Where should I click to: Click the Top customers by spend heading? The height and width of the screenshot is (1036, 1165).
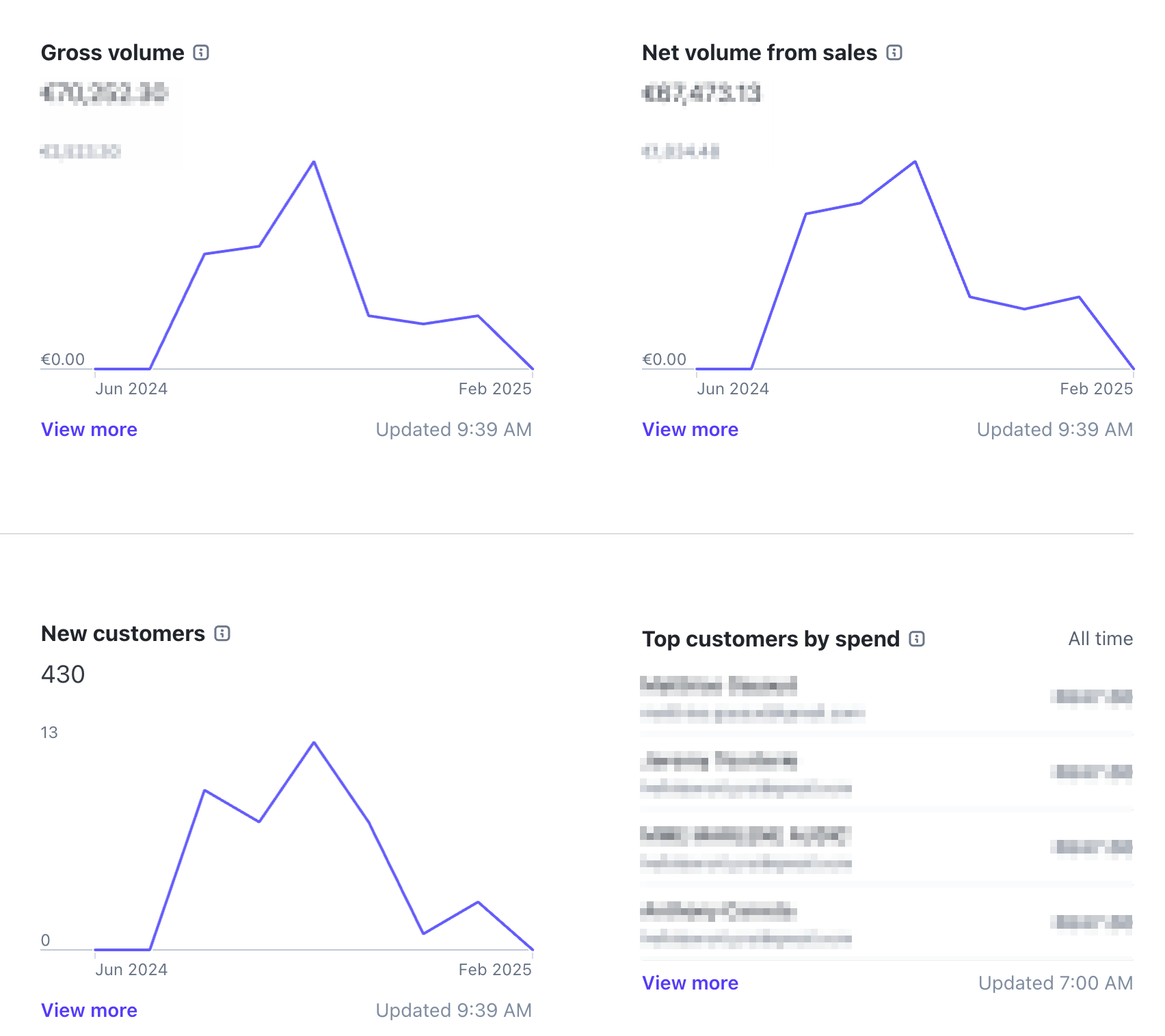coord(771,639)
